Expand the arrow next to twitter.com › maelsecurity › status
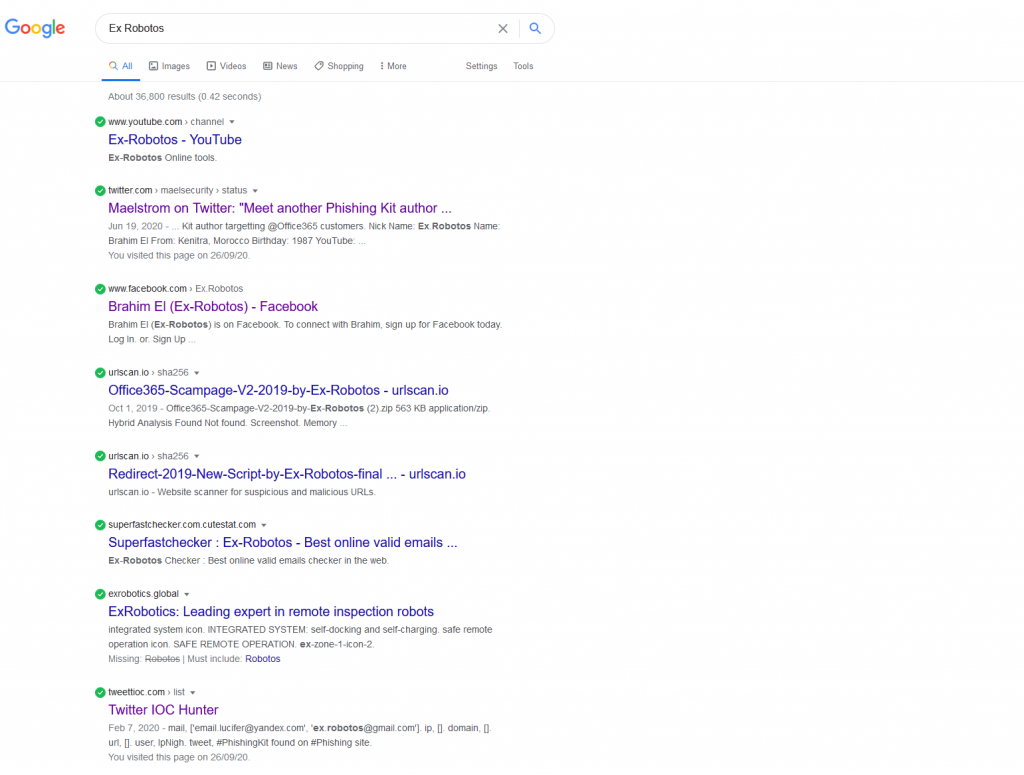The width and height of the screenshot is (1024, 775). click(255, 191)
